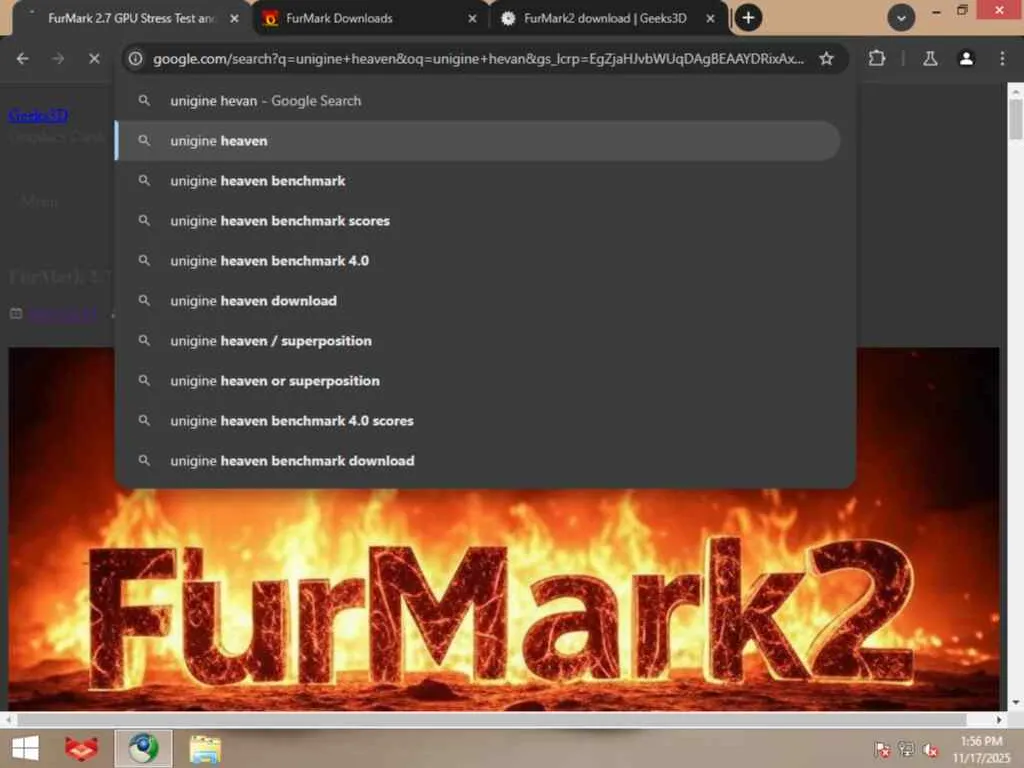This screenshot has width=1024, height=768.
Task: Close the FurMark Downloads tab
Action: [x=472, y=19]
